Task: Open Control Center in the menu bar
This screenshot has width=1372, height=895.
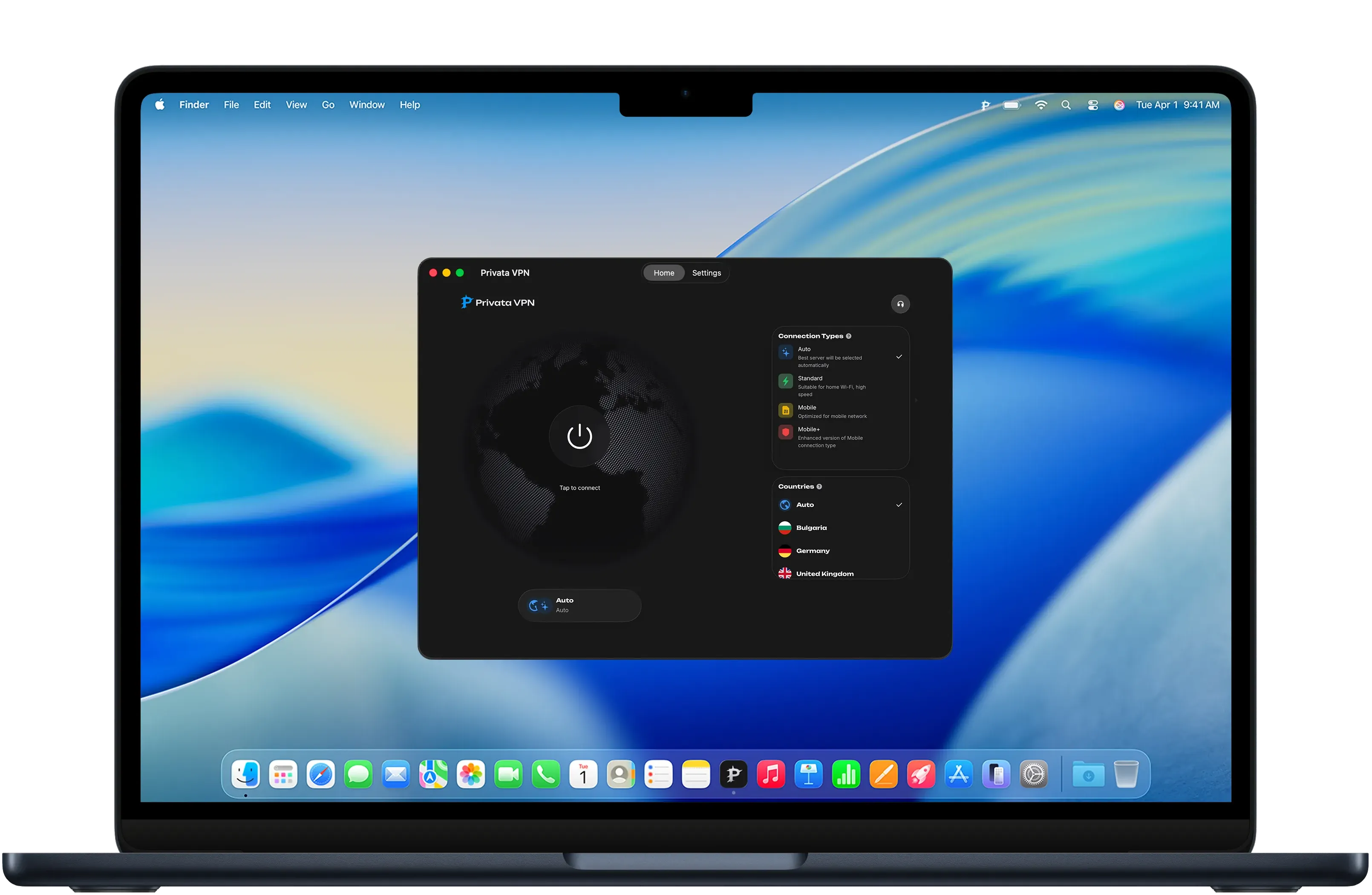Action: pyautogui.click(x=1092, y=105)
